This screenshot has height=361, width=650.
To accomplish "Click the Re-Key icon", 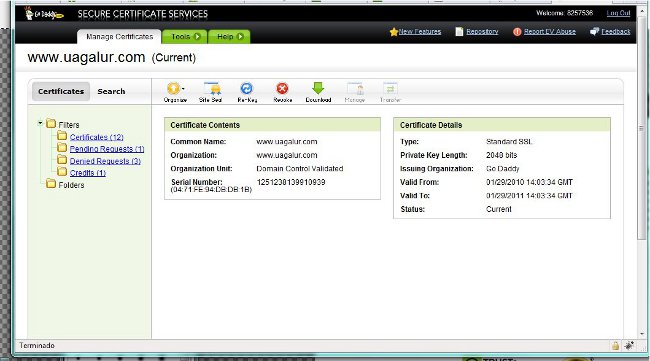I will tap(247, 88).
